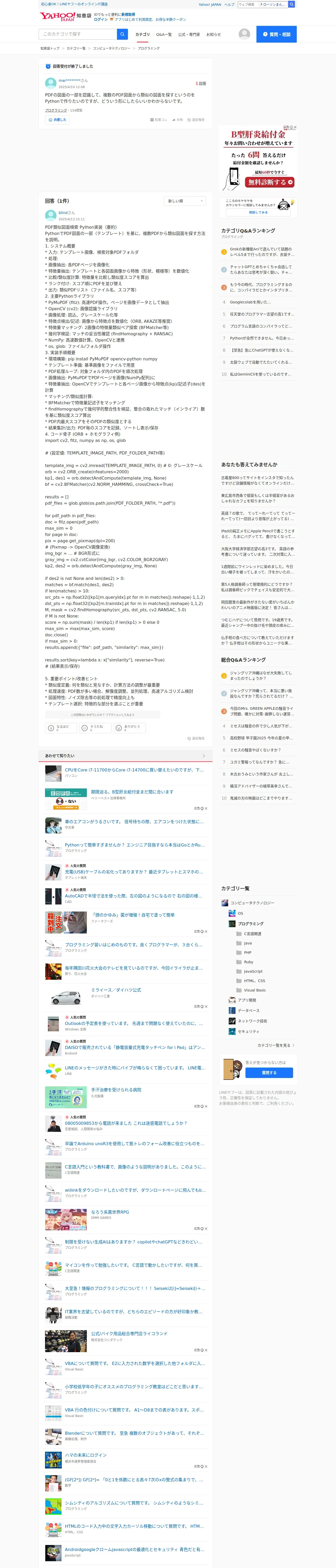
Task: Click the blue search magnifier button
Action: [x=122, y=34]
